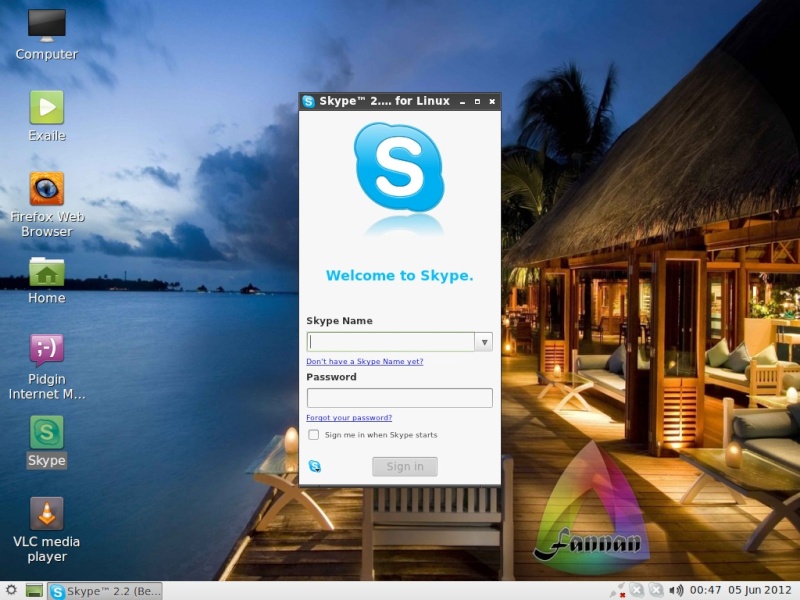Click the Sign in button
This screenshot has height=600, width=800.
(x=405, y=466)
